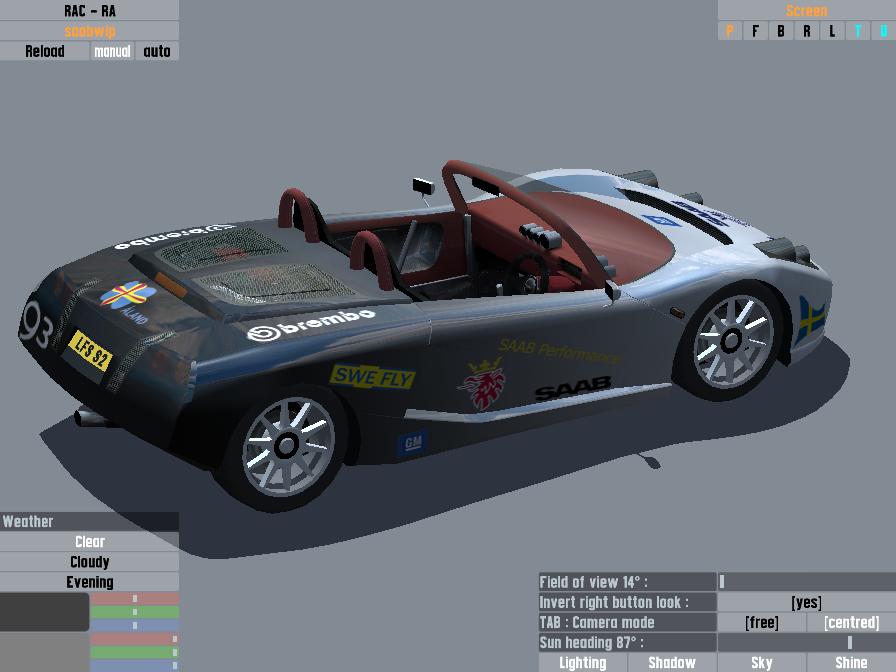Image resolution: width=896 pixels, height=672 pixels.
Task: Click the lighter grey lower color swatch
Action: click(45, 652)
